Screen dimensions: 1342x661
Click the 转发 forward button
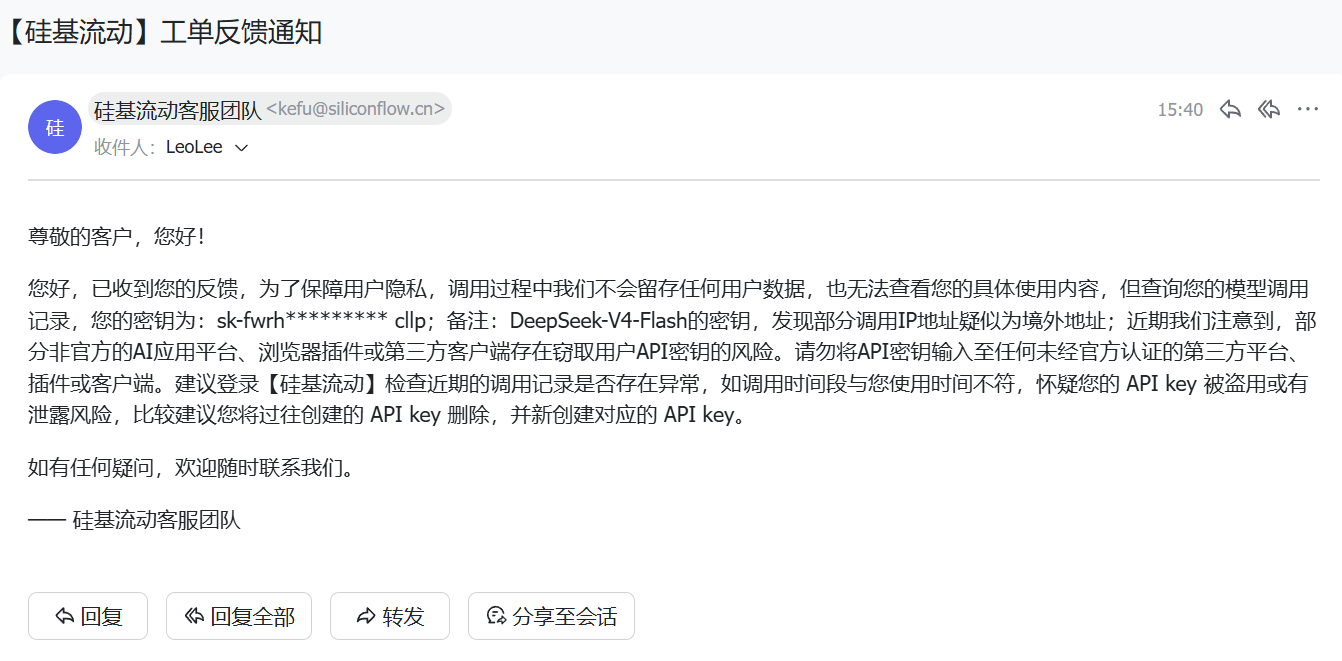click(x=390, y=616)
